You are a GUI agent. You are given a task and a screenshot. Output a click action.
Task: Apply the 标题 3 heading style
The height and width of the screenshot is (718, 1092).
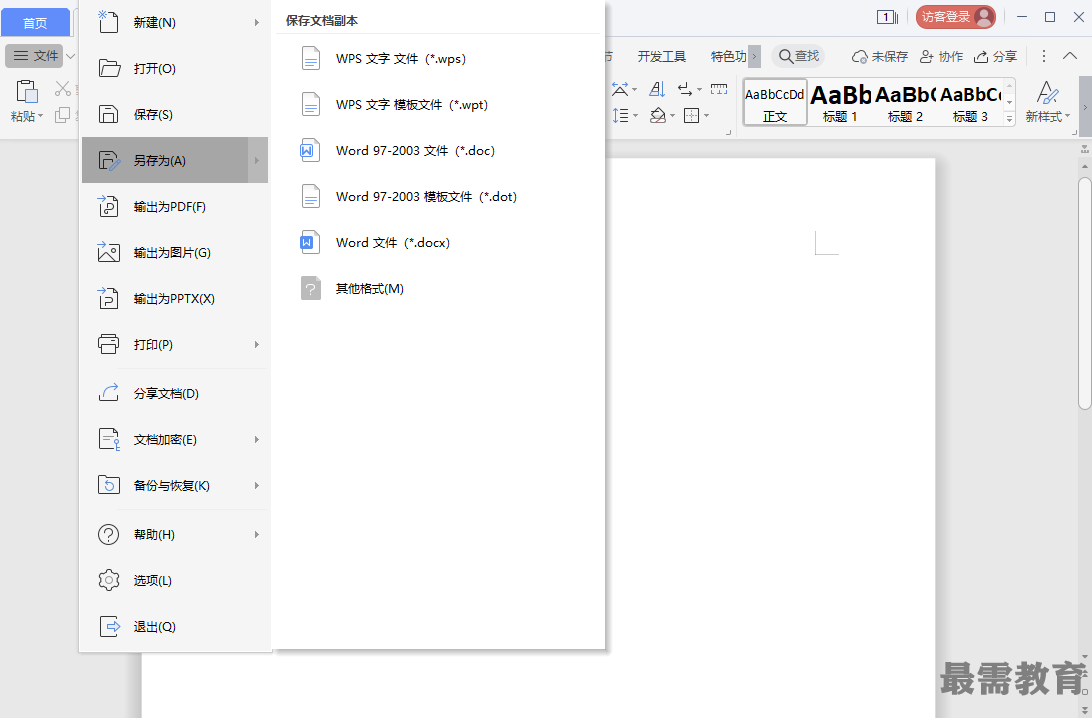coord(970,102)
